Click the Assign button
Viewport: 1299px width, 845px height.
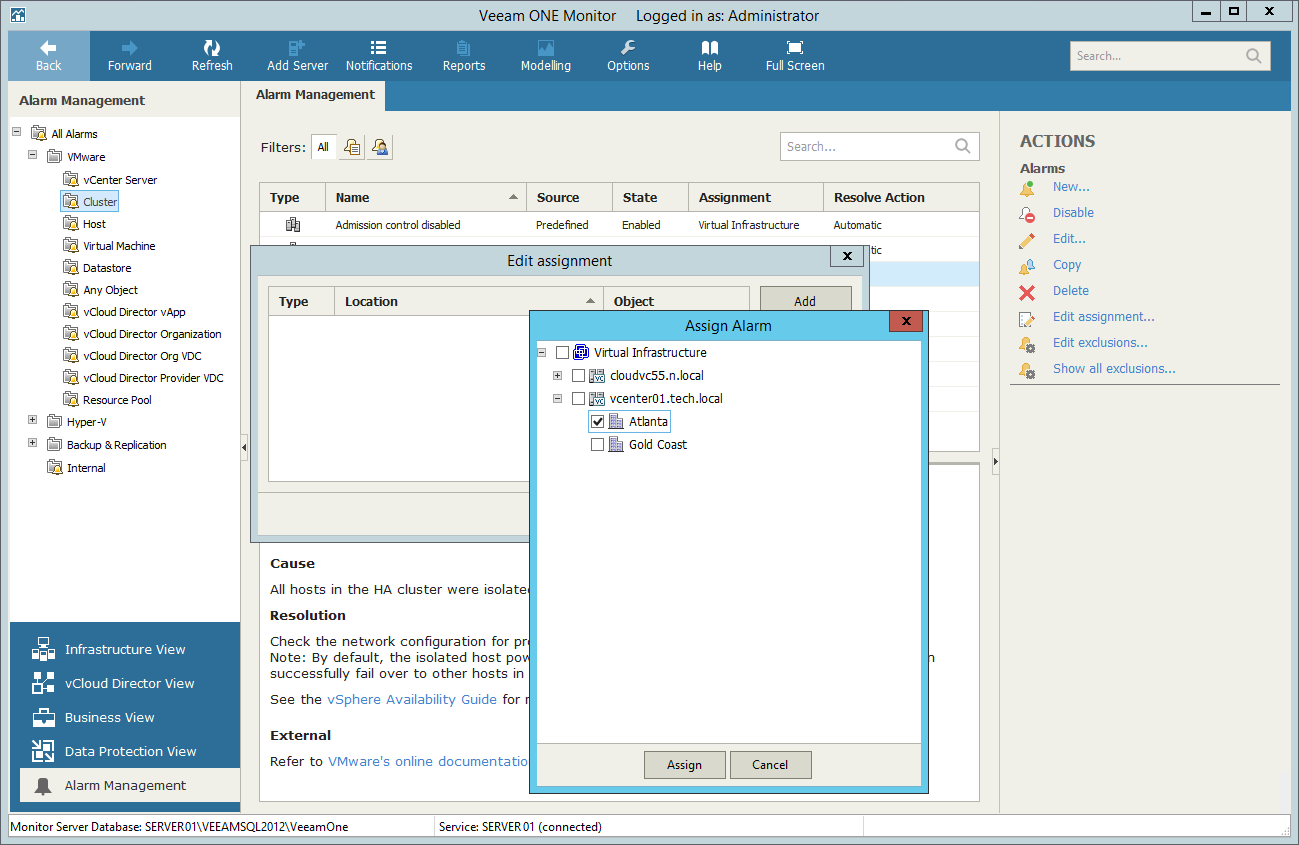coord(685,765)
